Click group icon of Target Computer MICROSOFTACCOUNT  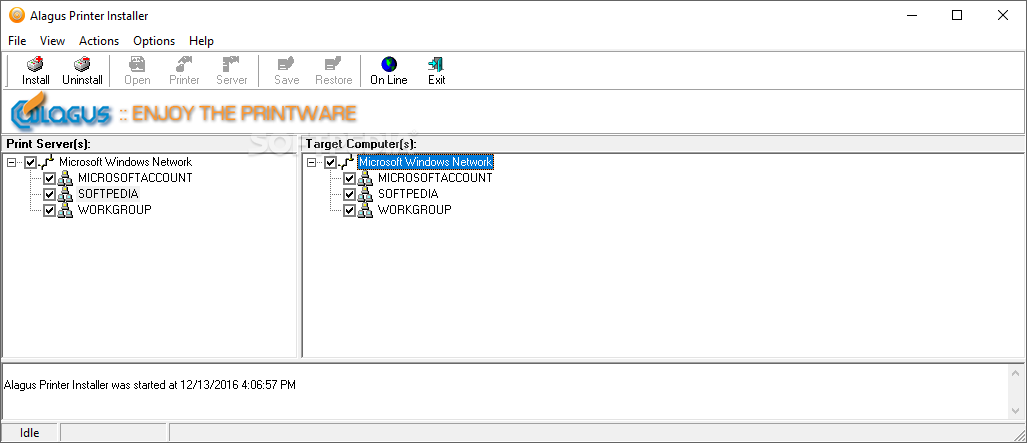point(365,178)
